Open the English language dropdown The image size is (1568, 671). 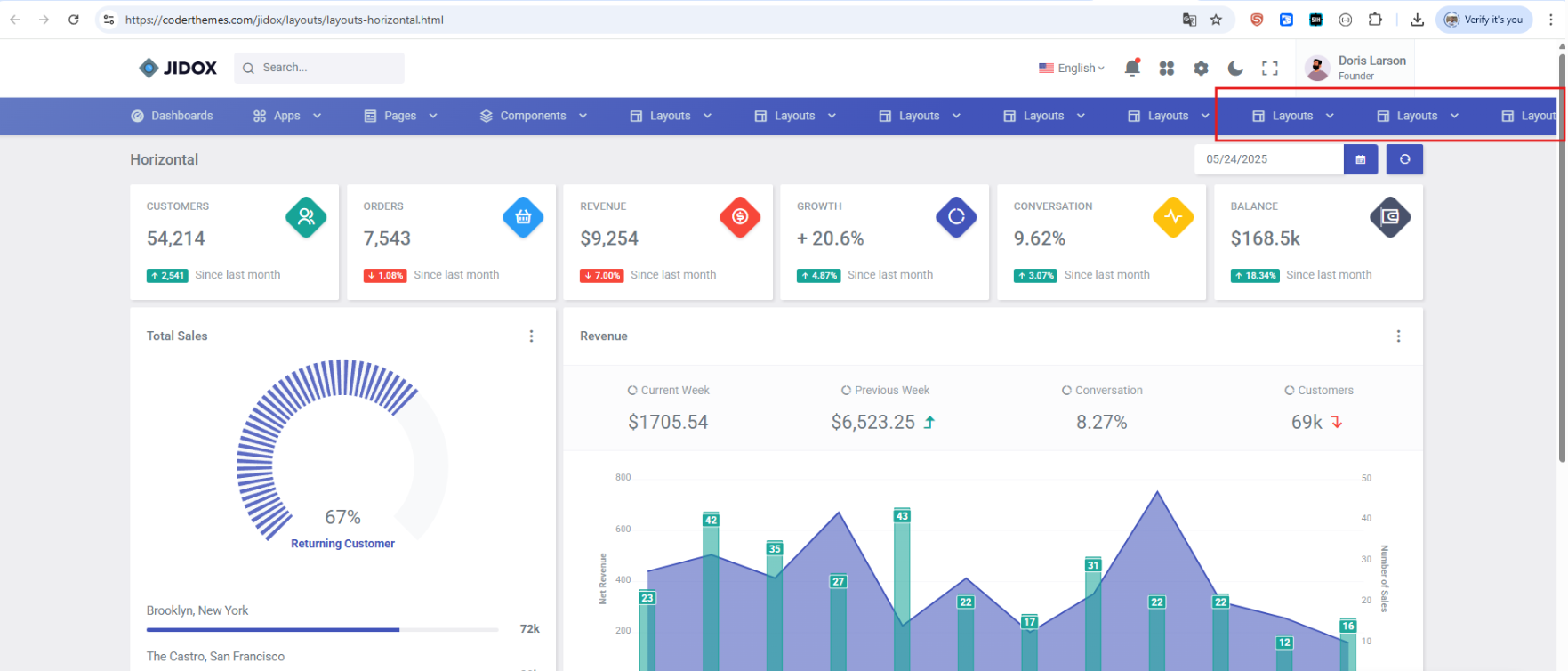[x=1072, y=68]
